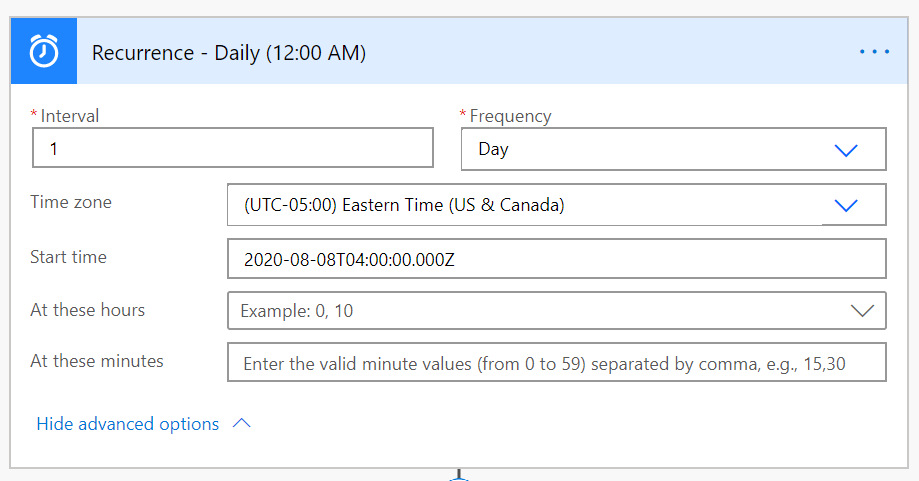Click the At these minutes input field
The width and height of the screenshot is (919, 481).
(556, 364)
